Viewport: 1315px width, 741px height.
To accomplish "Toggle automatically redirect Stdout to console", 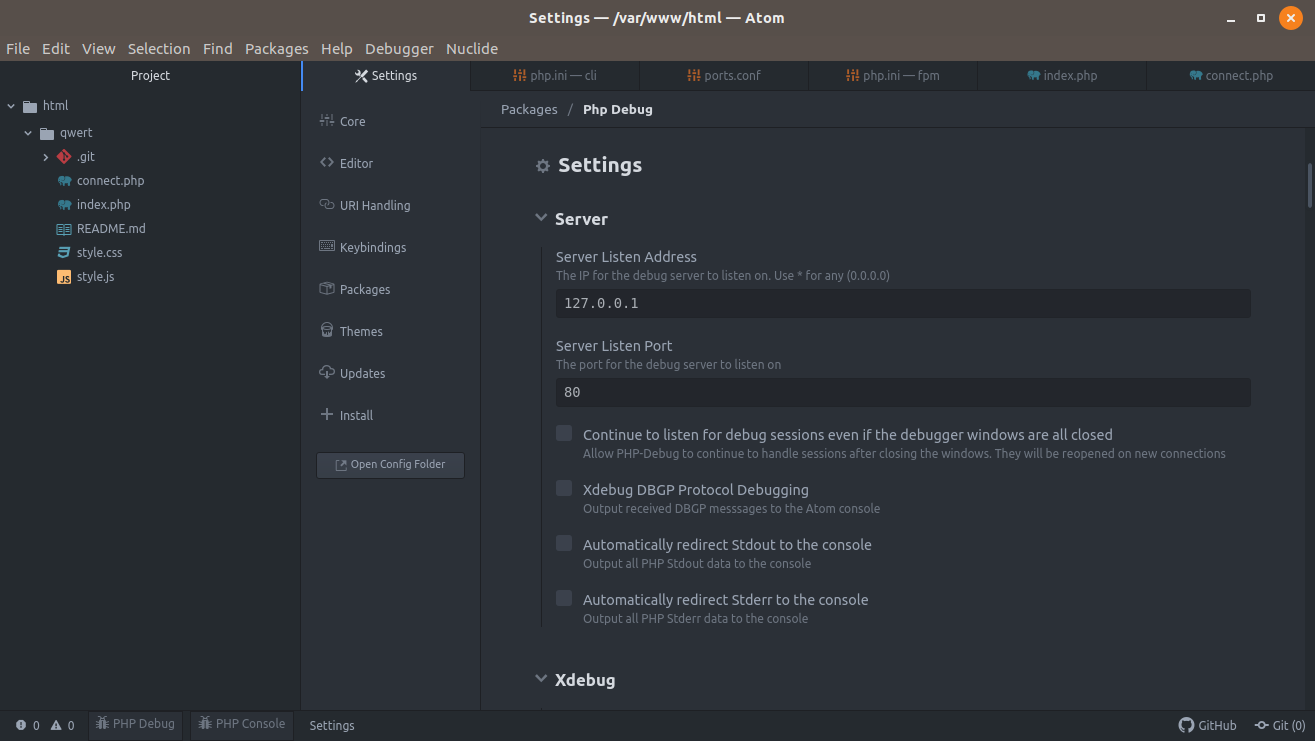I will point(564,544).
